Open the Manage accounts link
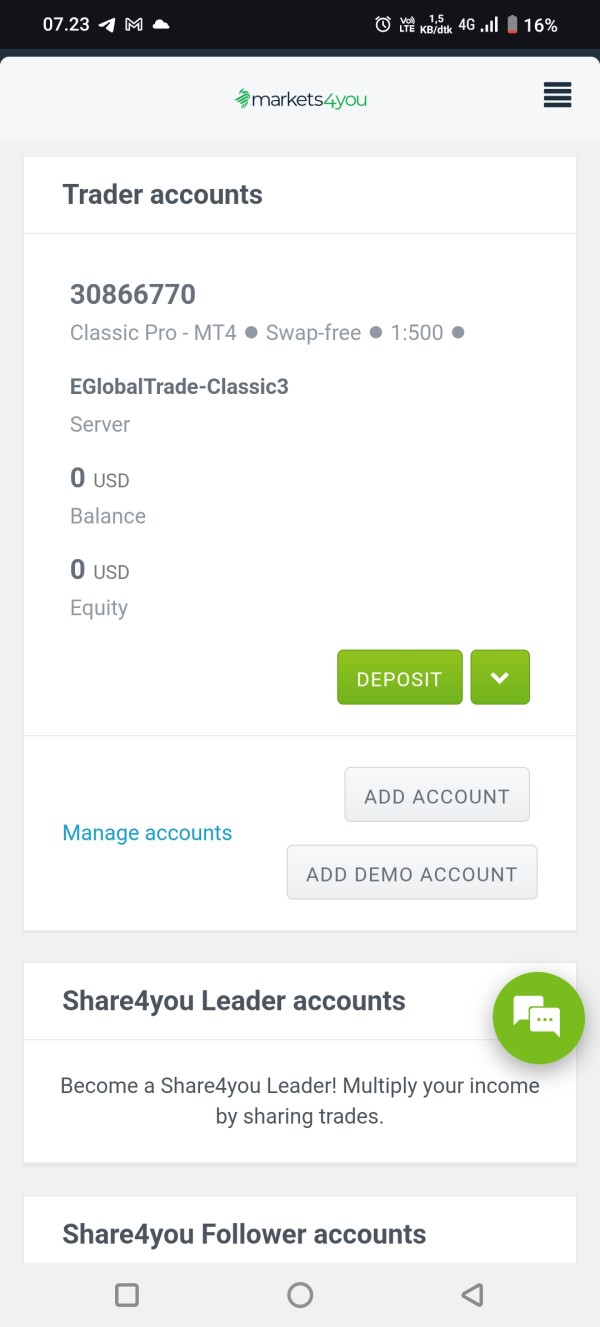 [x=147, y=833]
